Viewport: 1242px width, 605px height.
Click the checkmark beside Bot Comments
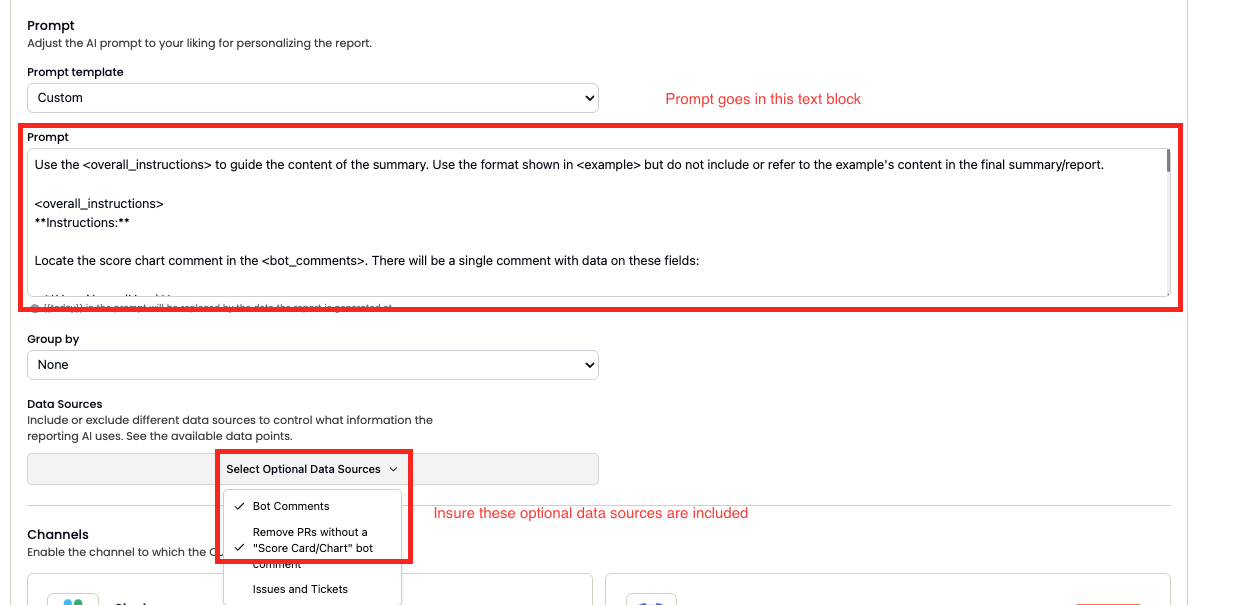239,506
